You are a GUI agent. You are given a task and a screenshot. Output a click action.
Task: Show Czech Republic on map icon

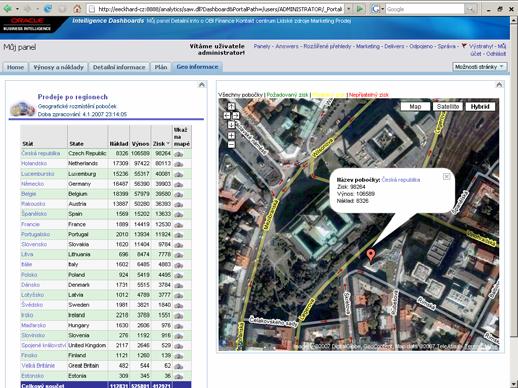pyautogui.click(x=179, y=154)
